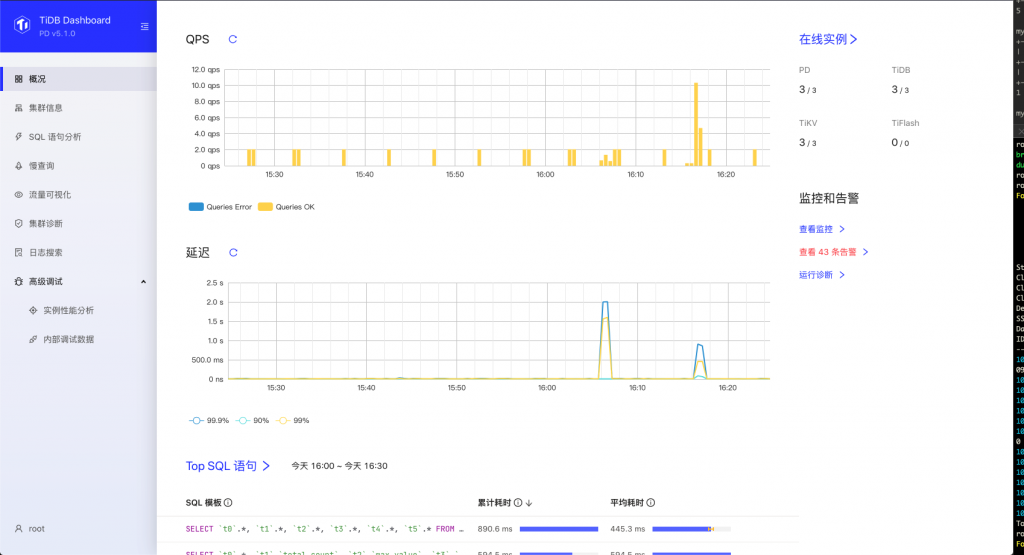Viewport: 1024px width, 555px height.
Task: Click the 运行诊断 link
Action: point(822,275)
